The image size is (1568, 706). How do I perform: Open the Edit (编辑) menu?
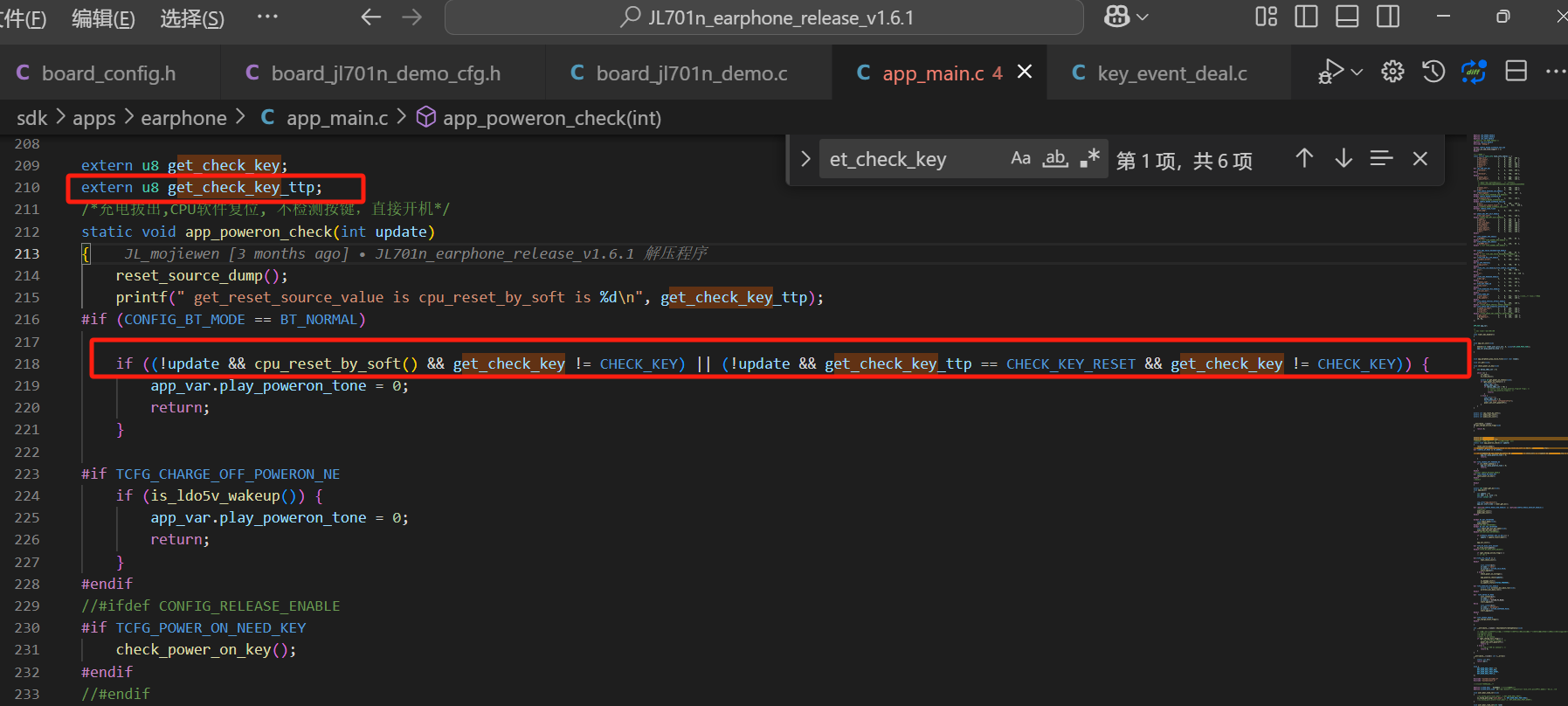(x=103, y=18)
